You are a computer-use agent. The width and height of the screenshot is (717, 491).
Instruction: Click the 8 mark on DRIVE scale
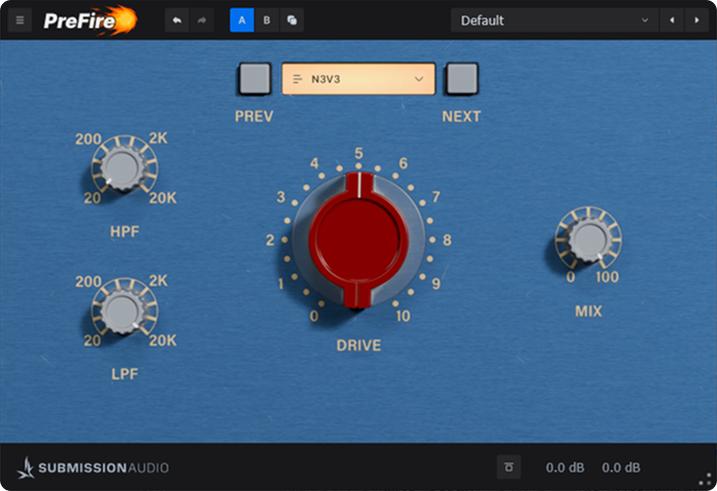pyautogui.click(x=447, y=240)
